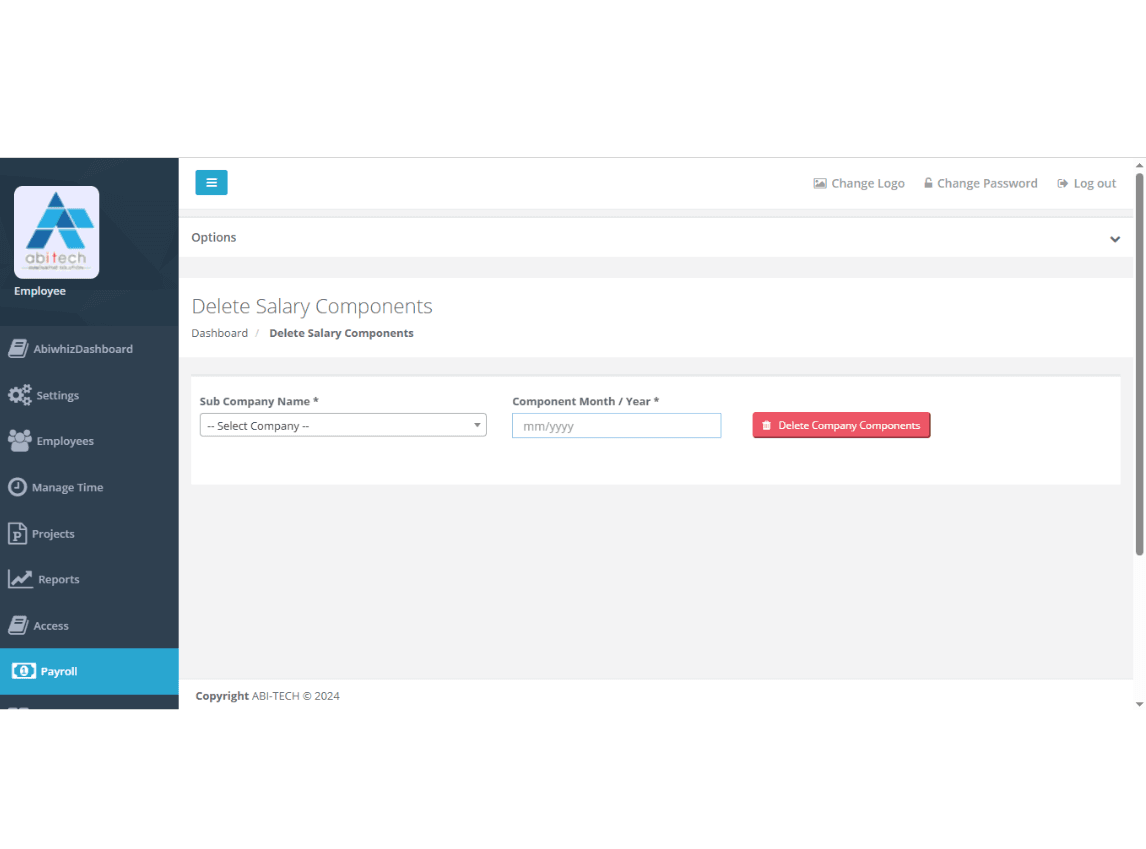Expand the Options panel chevron
Image resolution: width=1146 pixels, height=849 pixels.
pyautogui.click(x=1114, y=239)
